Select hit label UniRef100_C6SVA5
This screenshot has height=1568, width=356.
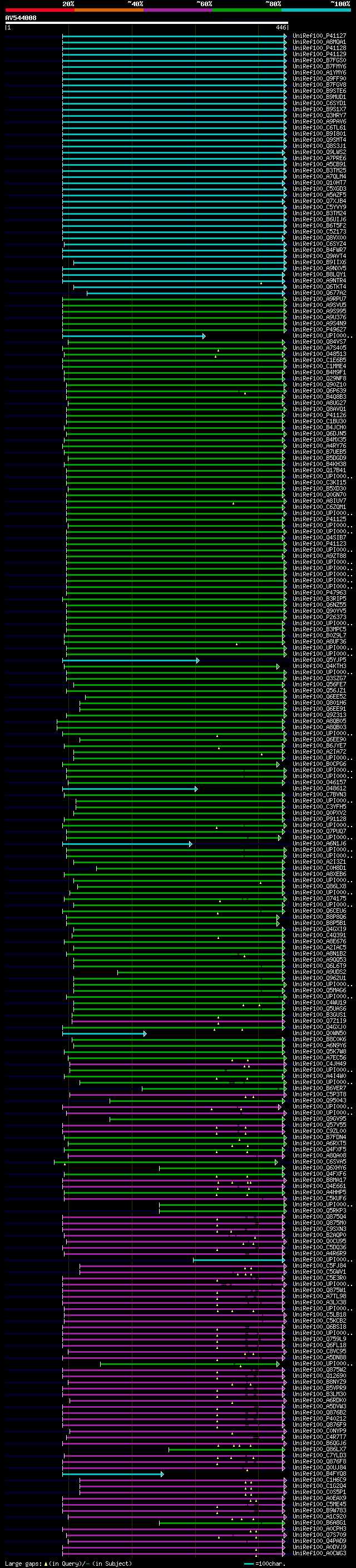click(x=319, y=1161)
